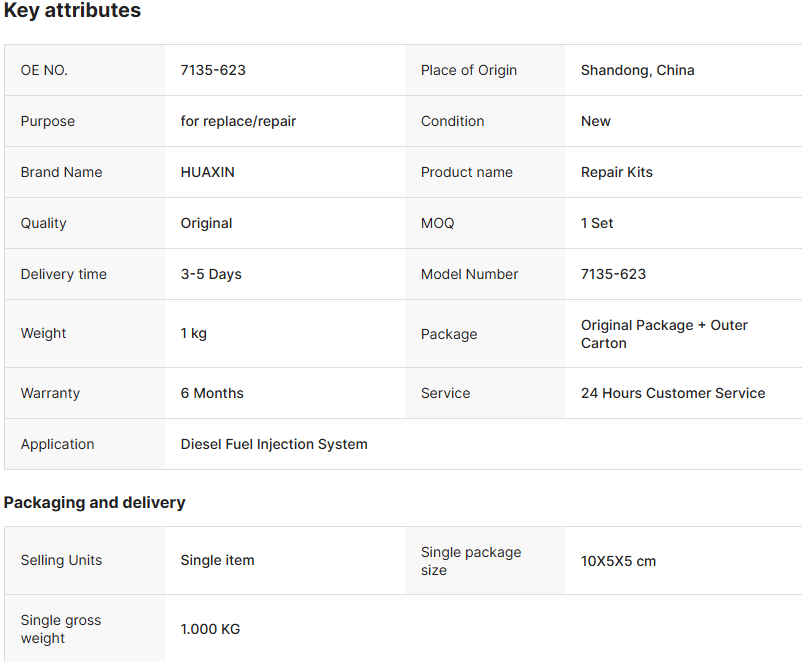This screenshot has width=802, height=662.
Task: Click the Key attributes heading
Action: [x=72, y=10]
